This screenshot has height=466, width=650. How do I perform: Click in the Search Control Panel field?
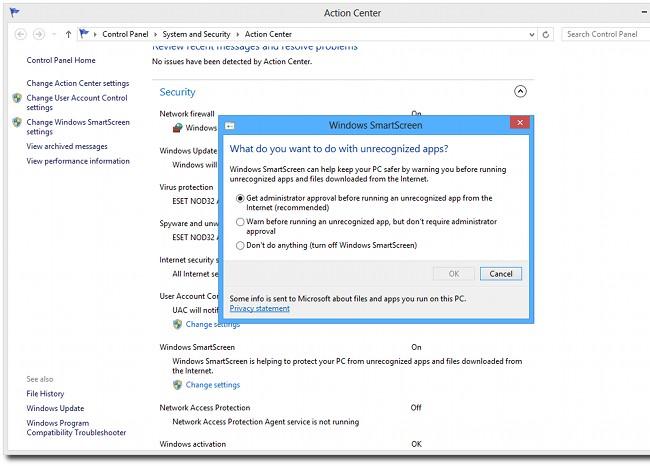(x=606, y=34)
